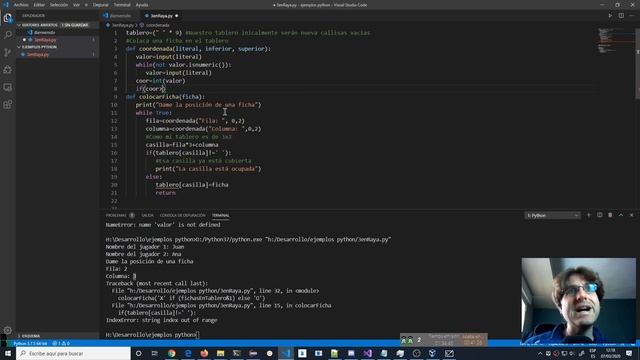Close the terminal panel

[x=631, y=215]
